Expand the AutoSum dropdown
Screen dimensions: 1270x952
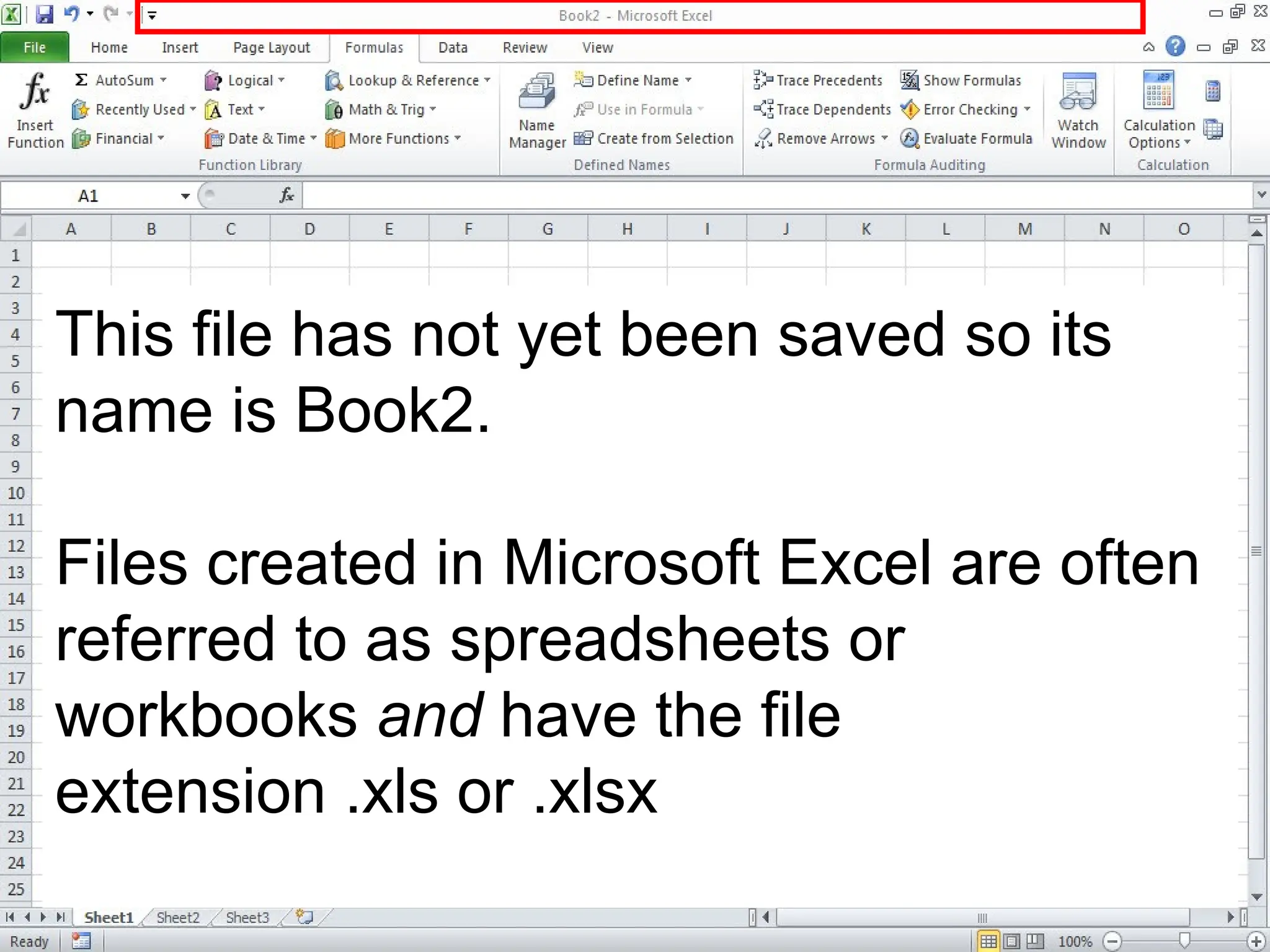(x=164, y=81)
